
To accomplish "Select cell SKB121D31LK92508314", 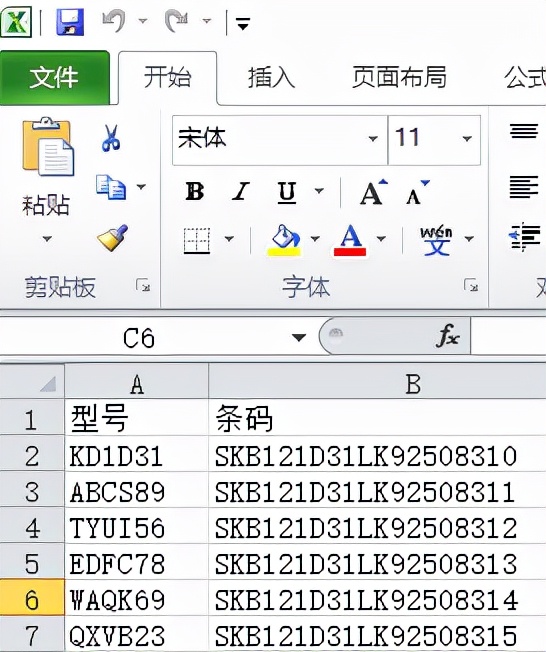I will point(377,599).
